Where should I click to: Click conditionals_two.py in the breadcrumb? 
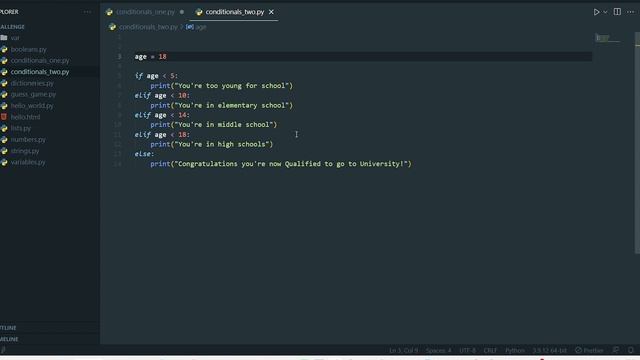tap(148, 27)
